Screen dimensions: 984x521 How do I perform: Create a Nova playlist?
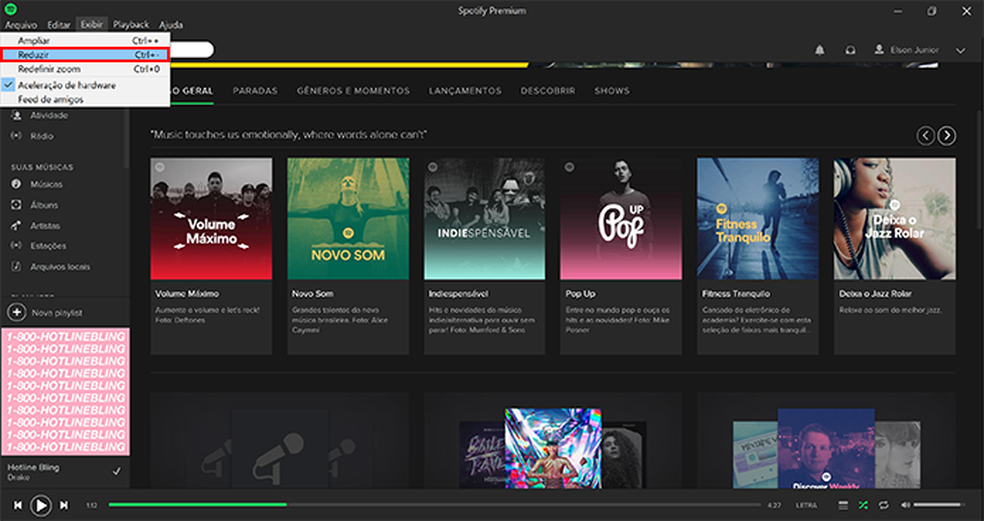(56, 313)
